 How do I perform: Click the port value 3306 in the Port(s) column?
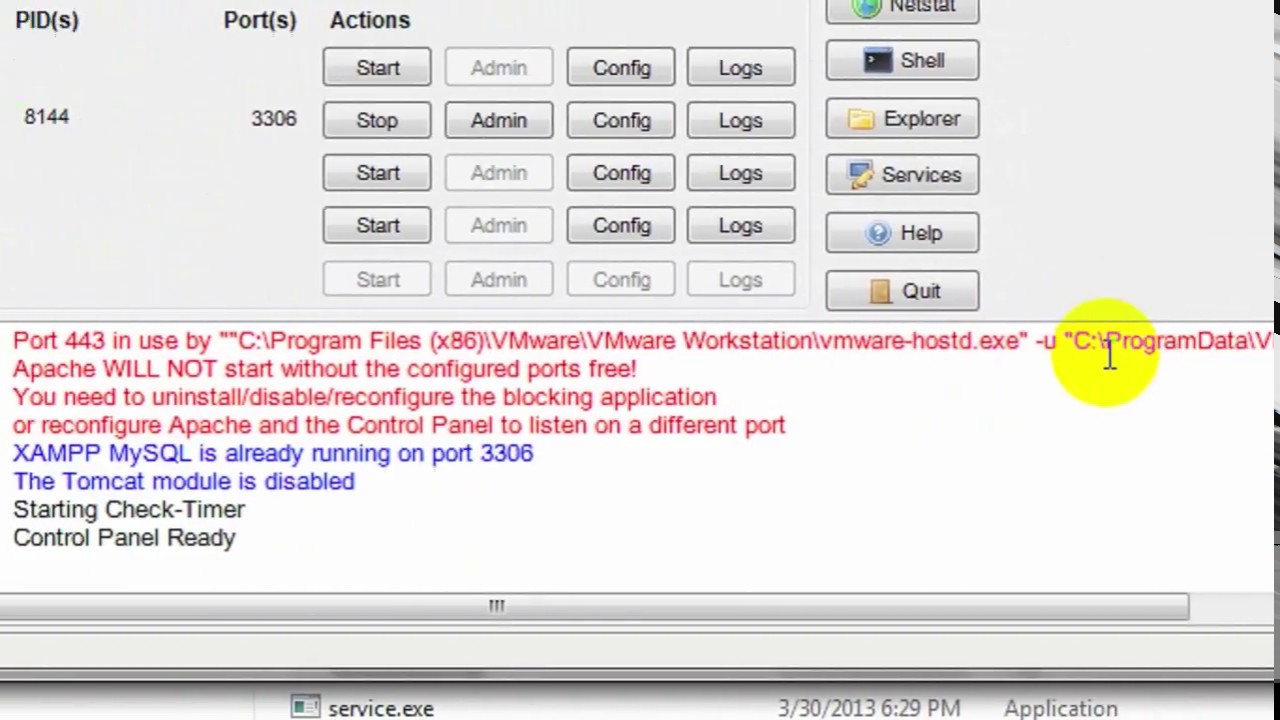tap(273, 119)
